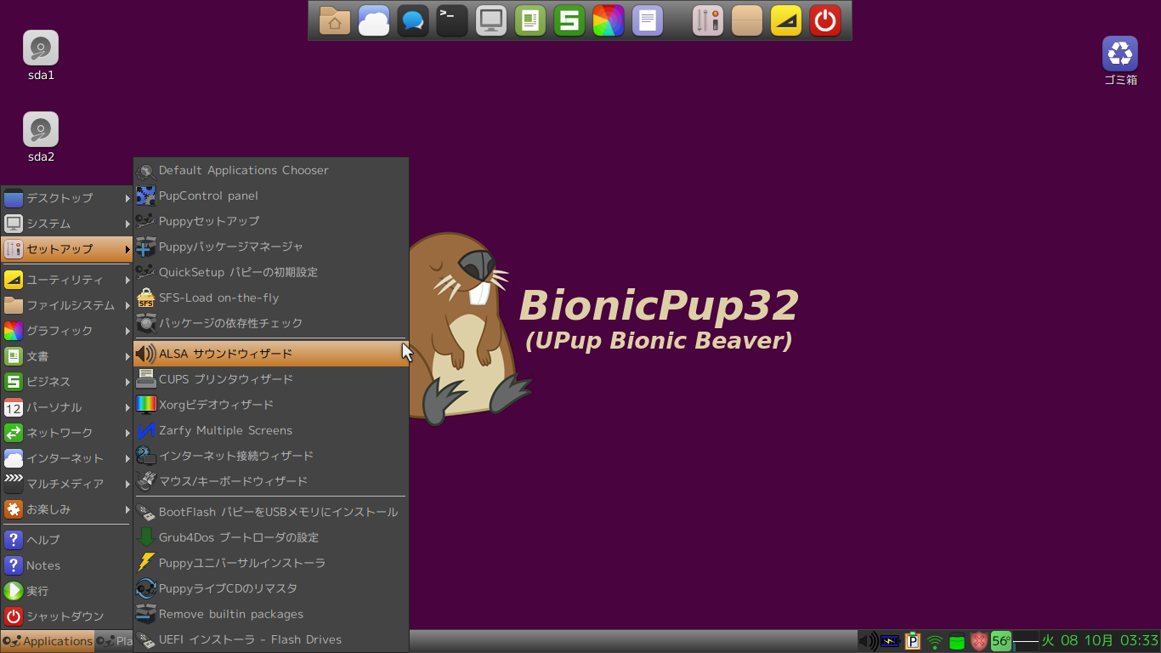Image resolution: width=1161 pixels, height=653 pixels.
Task: Click the speaker volume tray icon
Action: 867,640
